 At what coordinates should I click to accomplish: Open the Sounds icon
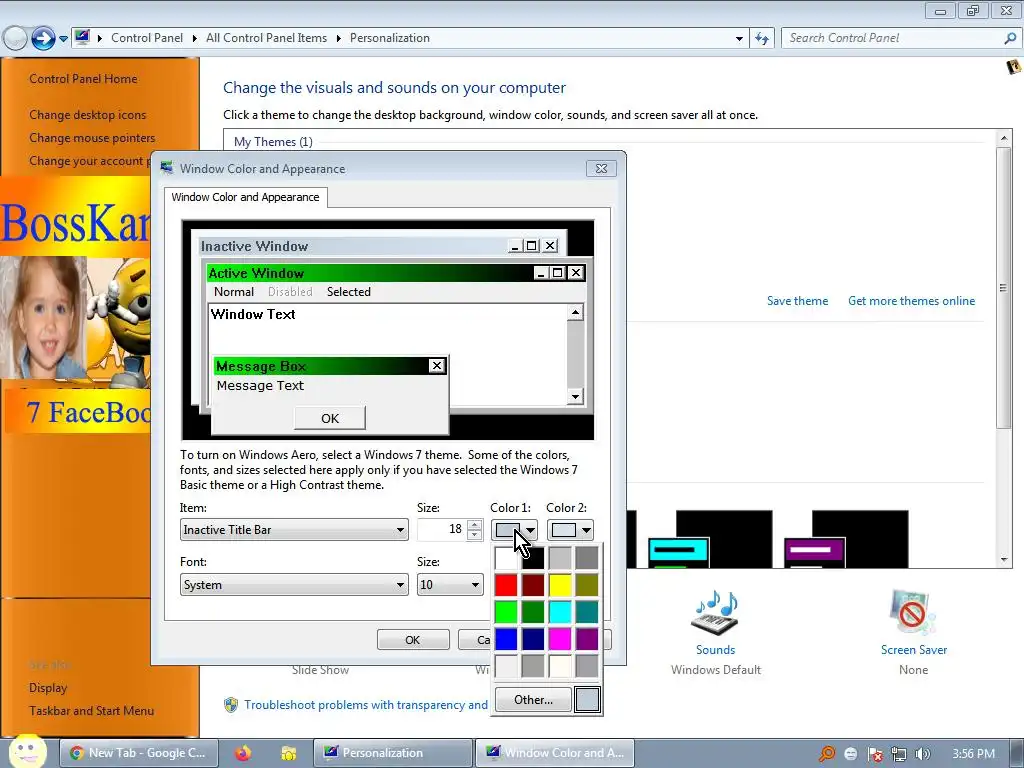tap(715, 613)
